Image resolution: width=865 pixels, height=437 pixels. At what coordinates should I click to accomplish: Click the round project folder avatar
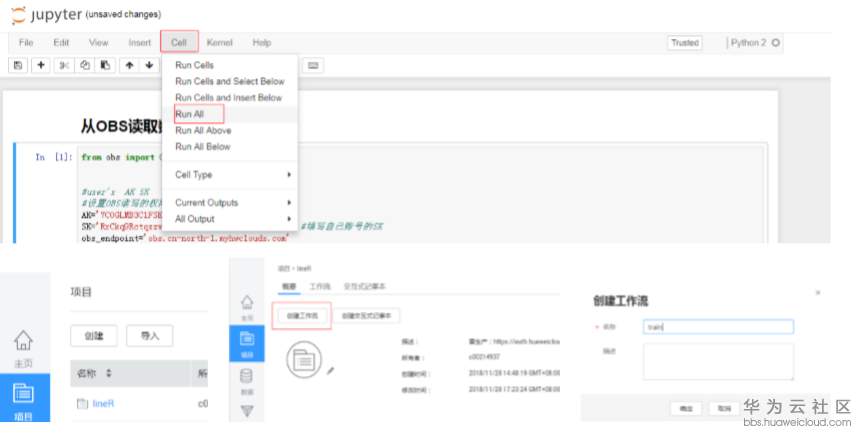[x=304, y=360]
